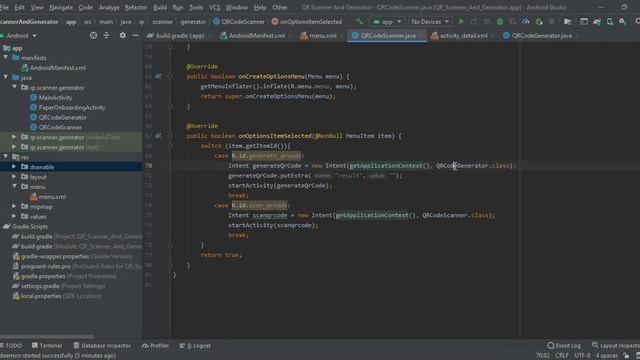Click Sync Project with Gradle Files icon
This screenshot has height=360, width=640.
tap(597, 22)
